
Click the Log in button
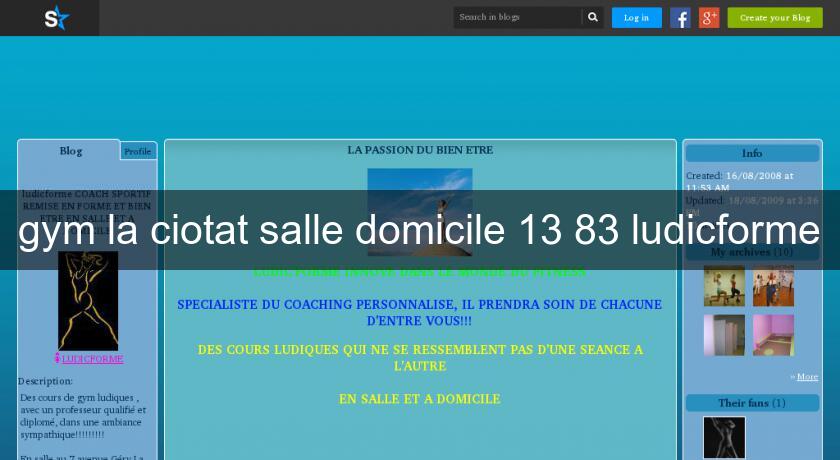click(x=636, y=18)
